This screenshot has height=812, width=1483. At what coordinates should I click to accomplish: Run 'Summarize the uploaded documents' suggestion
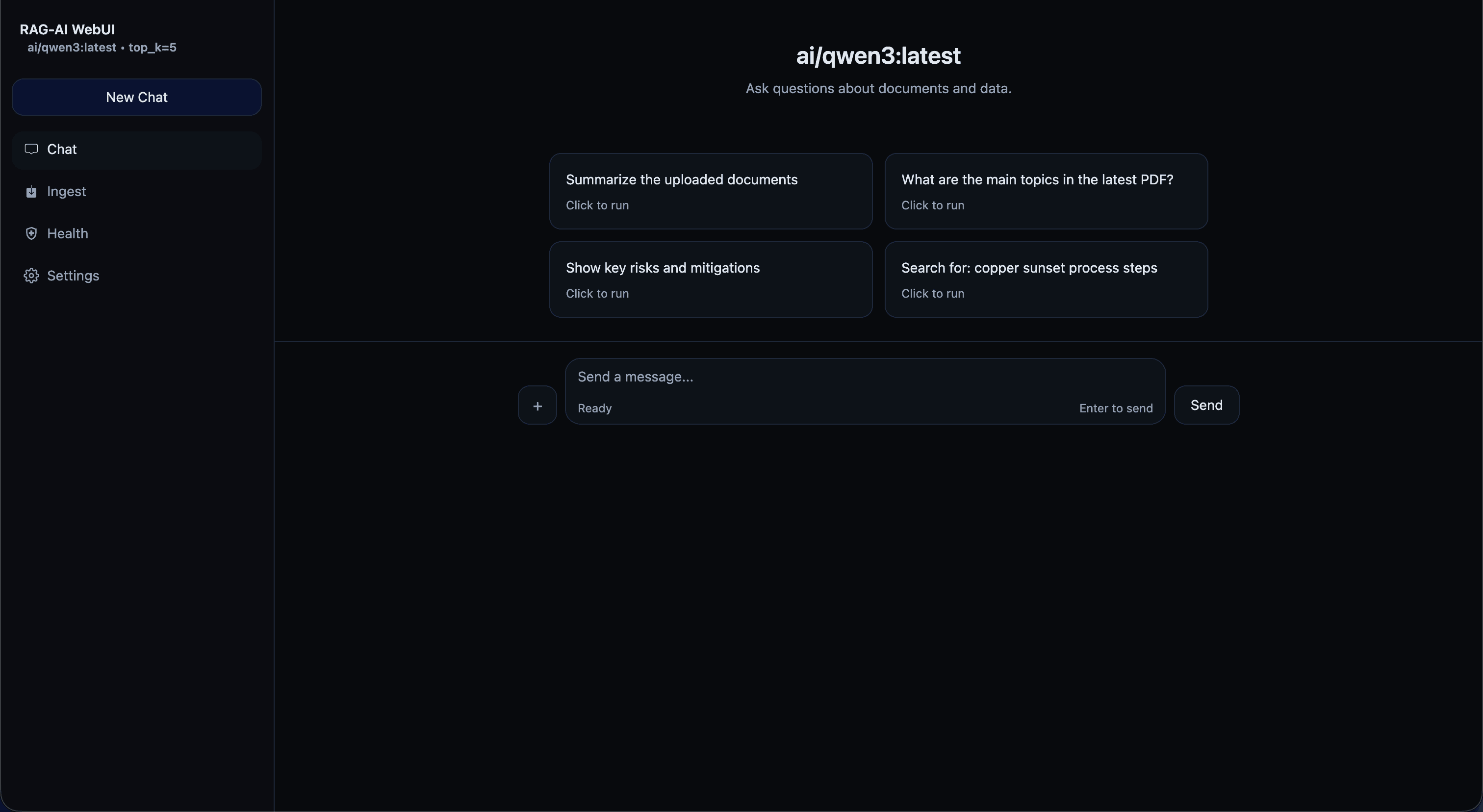711,191
